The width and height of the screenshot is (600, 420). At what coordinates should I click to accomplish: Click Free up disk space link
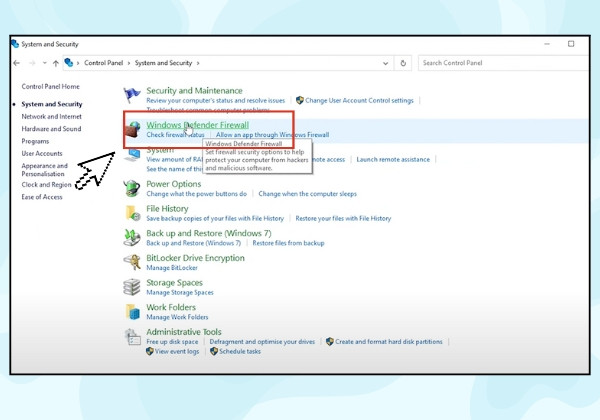pyautogui.click(x=172, y=342)
